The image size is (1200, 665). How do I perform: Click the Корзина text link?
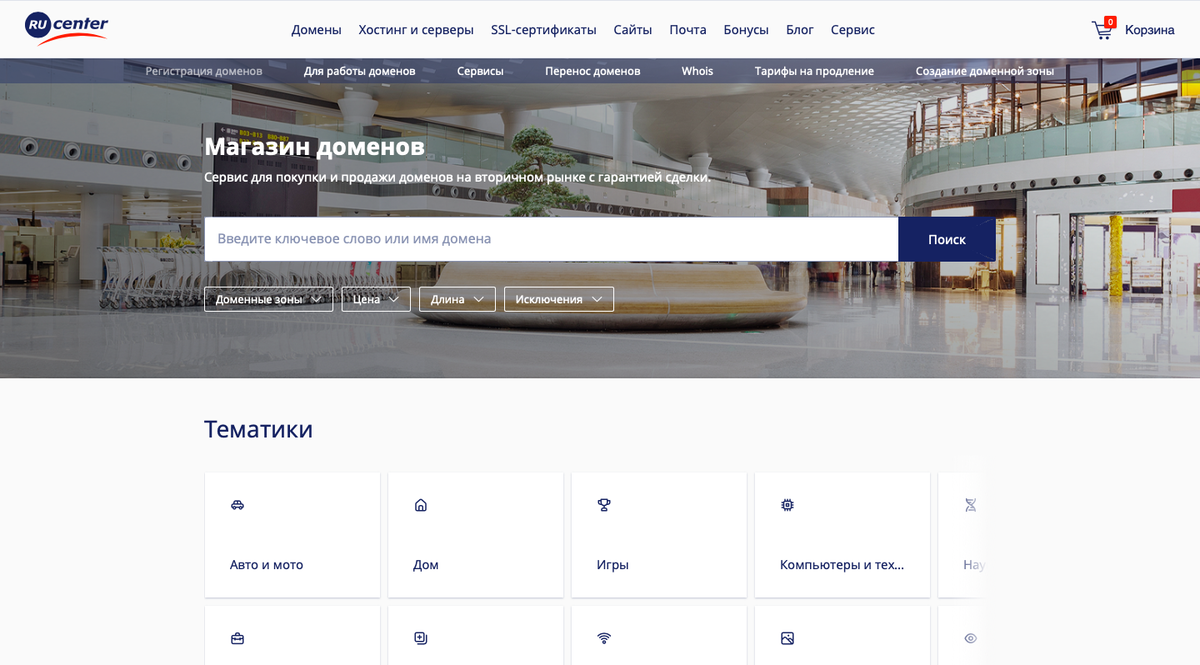click(x=1150, y=30)
